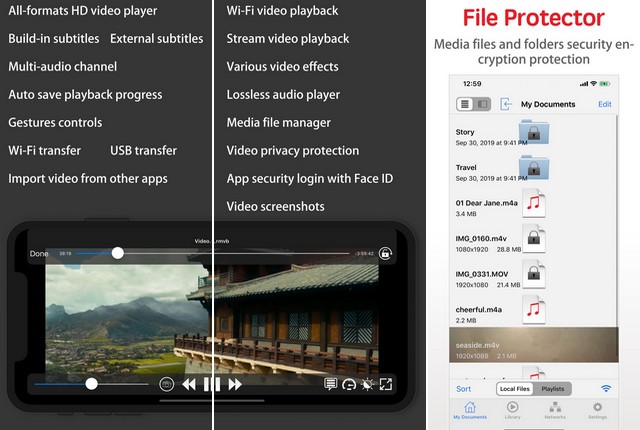Image resolution: width=640 pixels, height=430 pixels.
Task: Open 01 Dear Jane.m4a music file icon
Action: (534, 203)
